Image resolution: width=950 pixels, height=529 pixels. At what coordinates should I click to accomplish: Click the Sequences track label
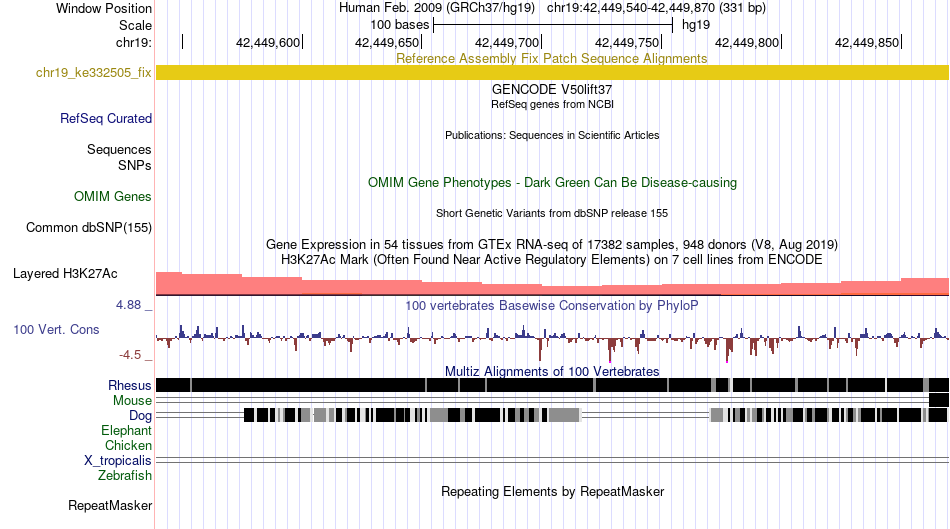[x=119, y=149]
